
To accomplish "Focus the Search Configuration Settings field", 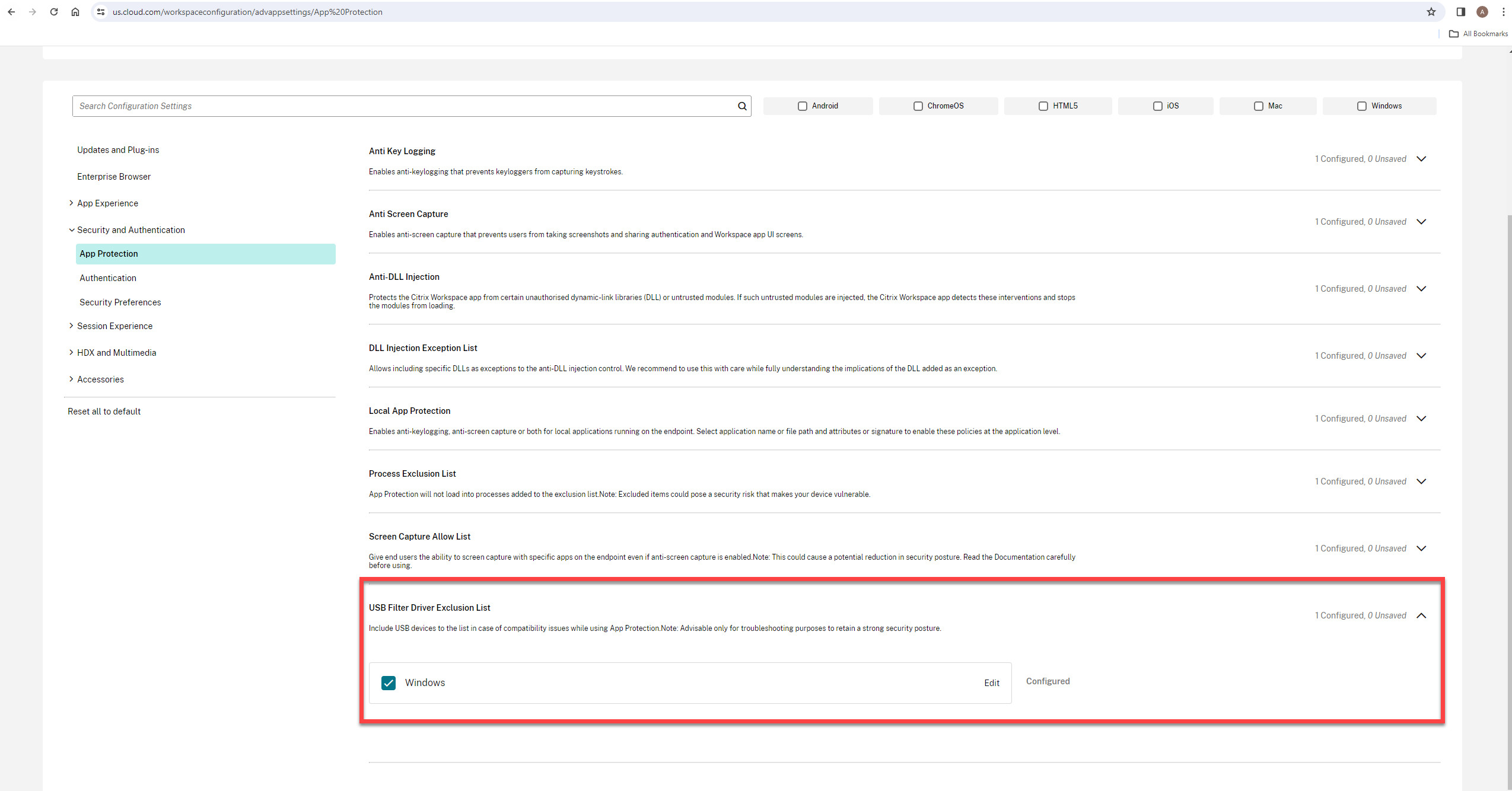I will coord(403,106).
